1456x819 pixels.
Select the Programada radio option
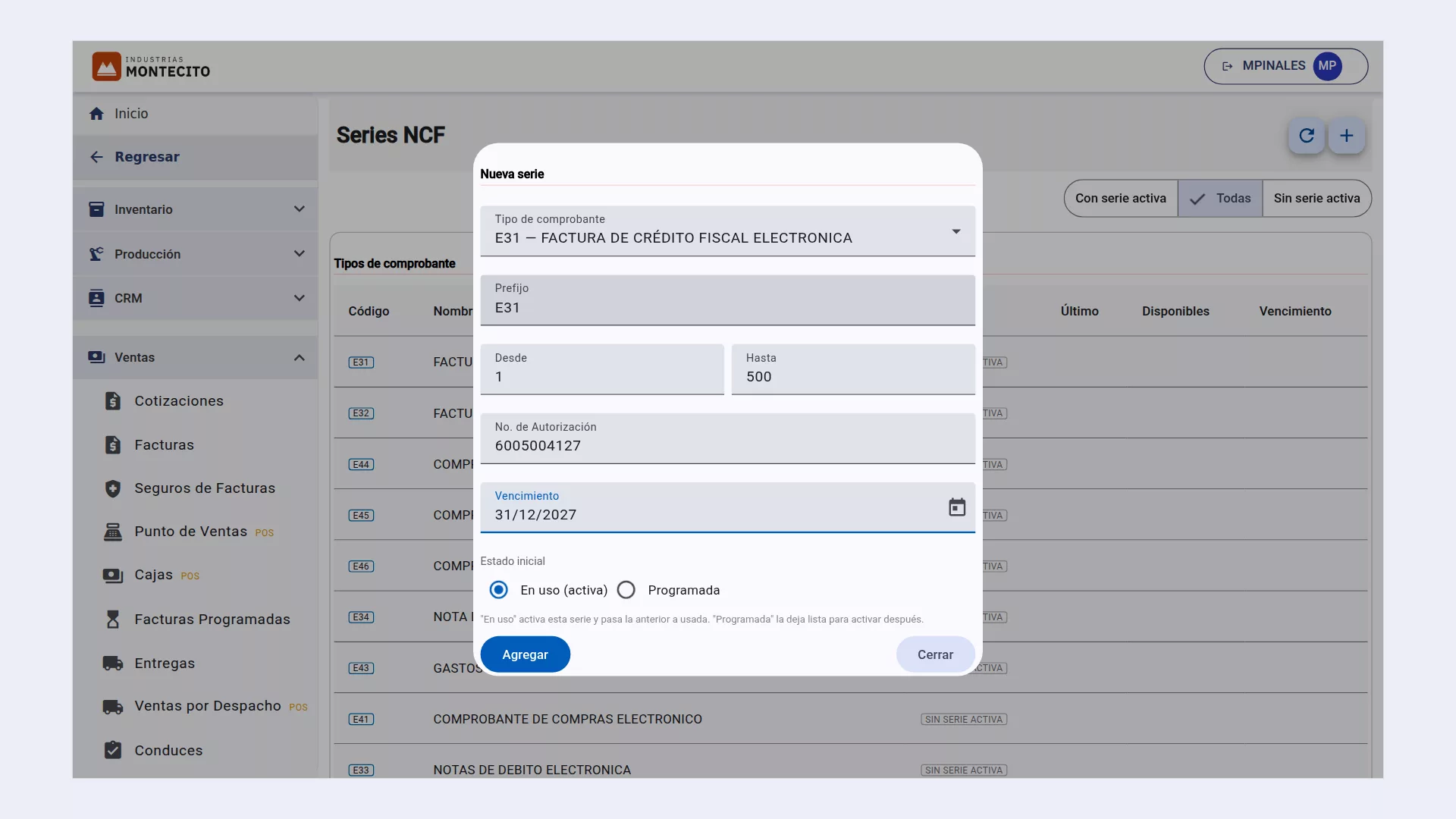click(x=626, y=590)
